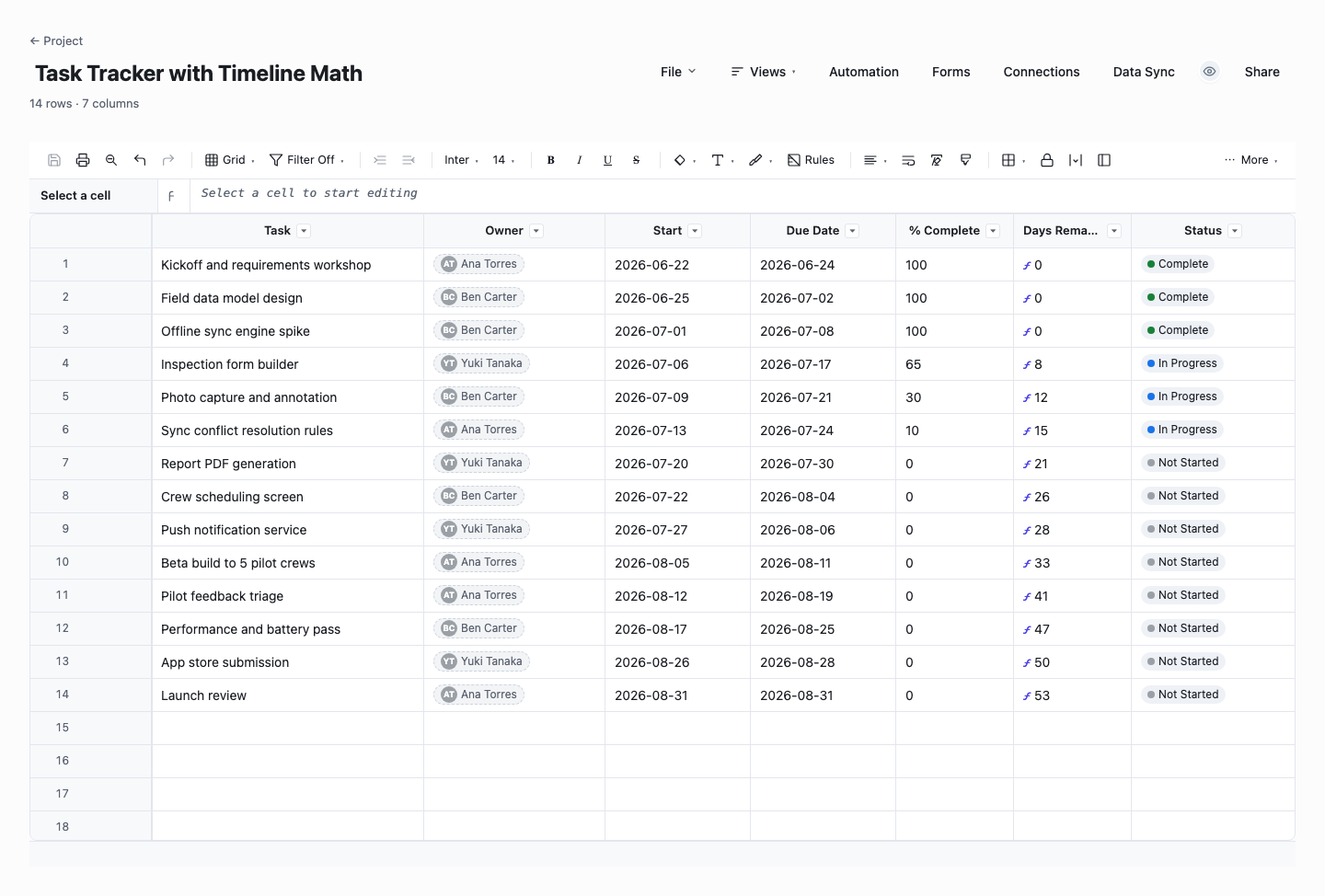The width and height of the screenshot is (1325, 896).
Task: Open the Days Remaining column dropdown arrow
Action: (x=1114, y=231)
